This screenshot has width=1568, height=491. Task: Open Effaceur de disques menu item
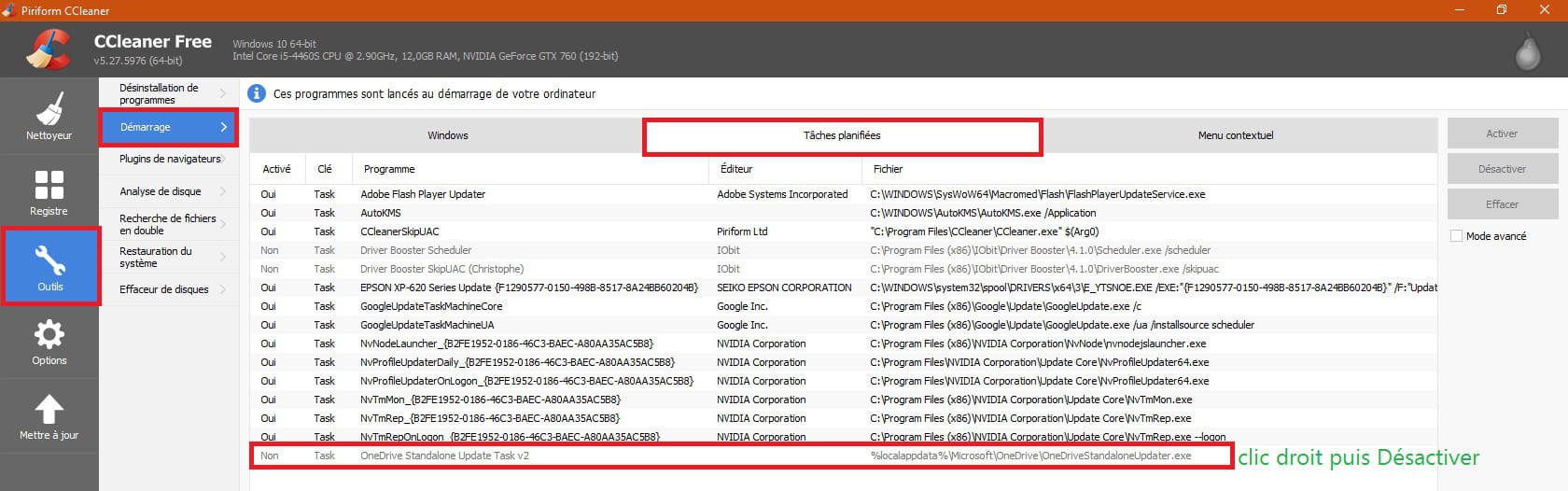tap(169, 289)
